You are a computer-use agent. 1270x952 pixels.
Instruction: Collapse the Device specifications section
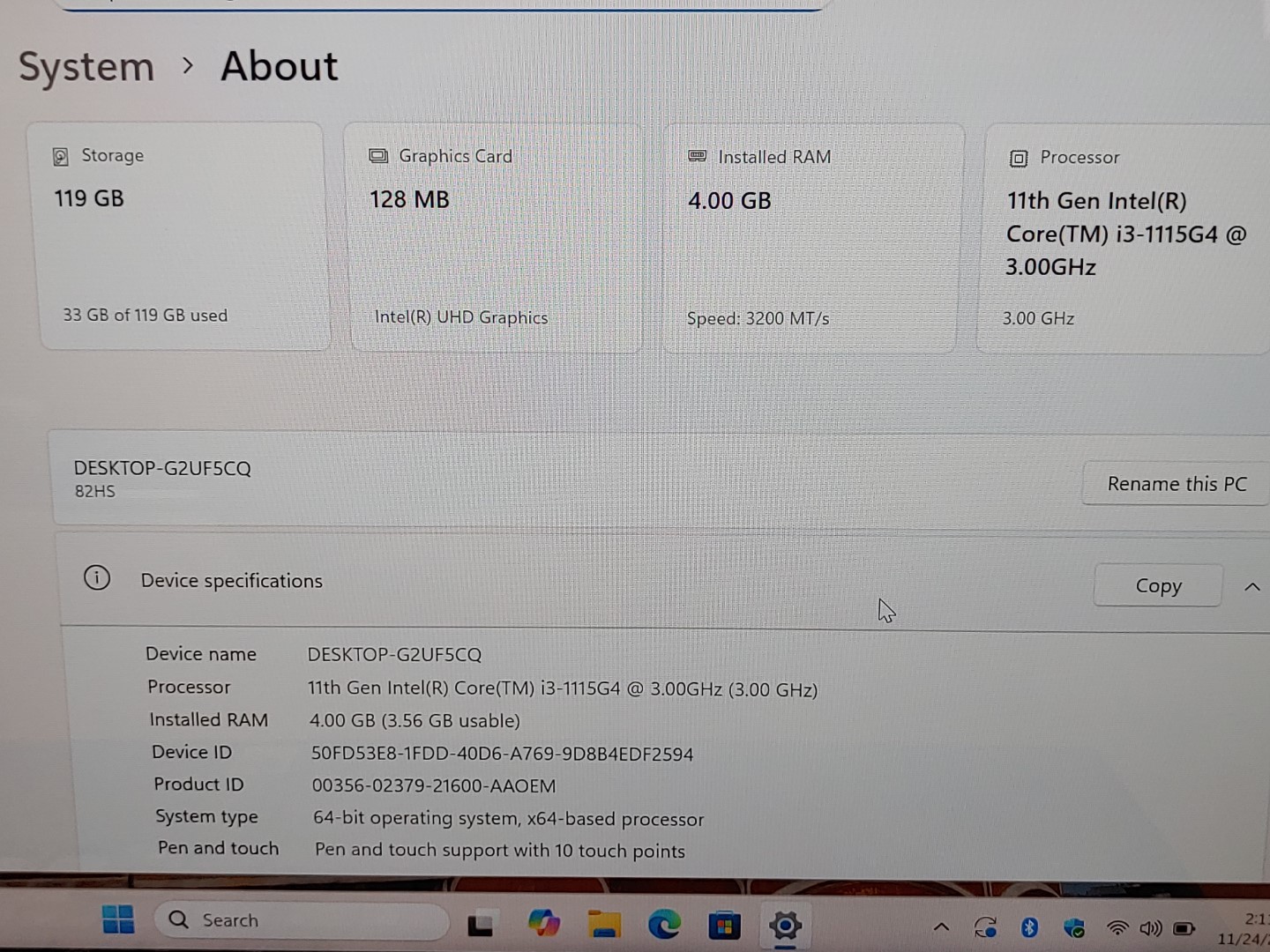[x=1251, y=587]
